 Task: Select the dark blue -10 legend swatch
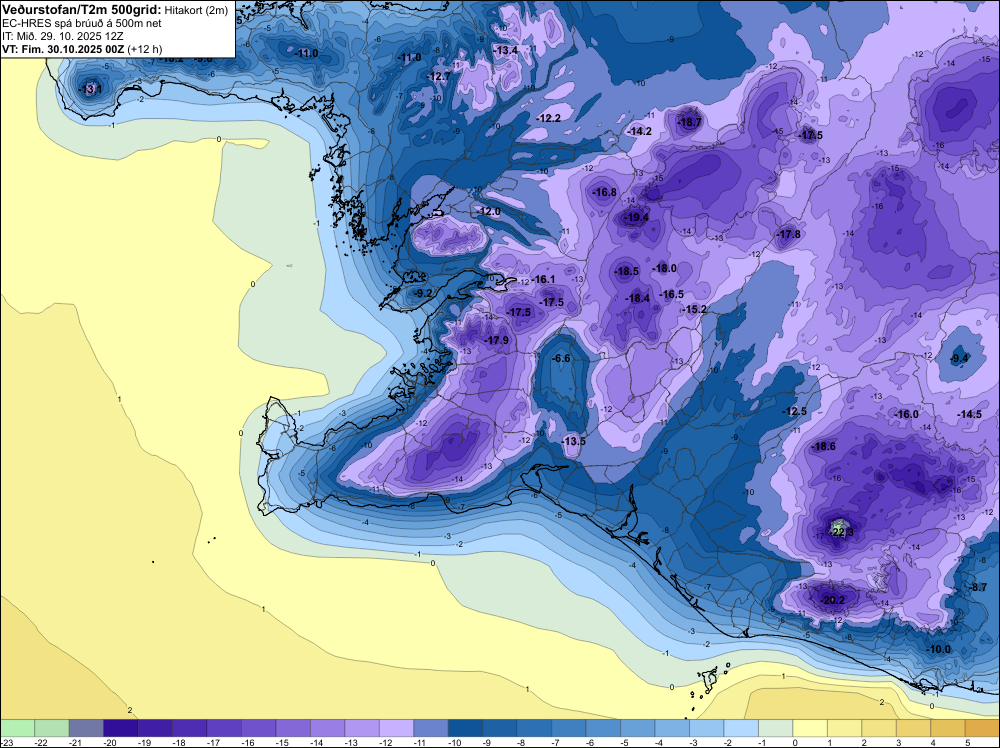pyautogui.click(x=465, y=728)
